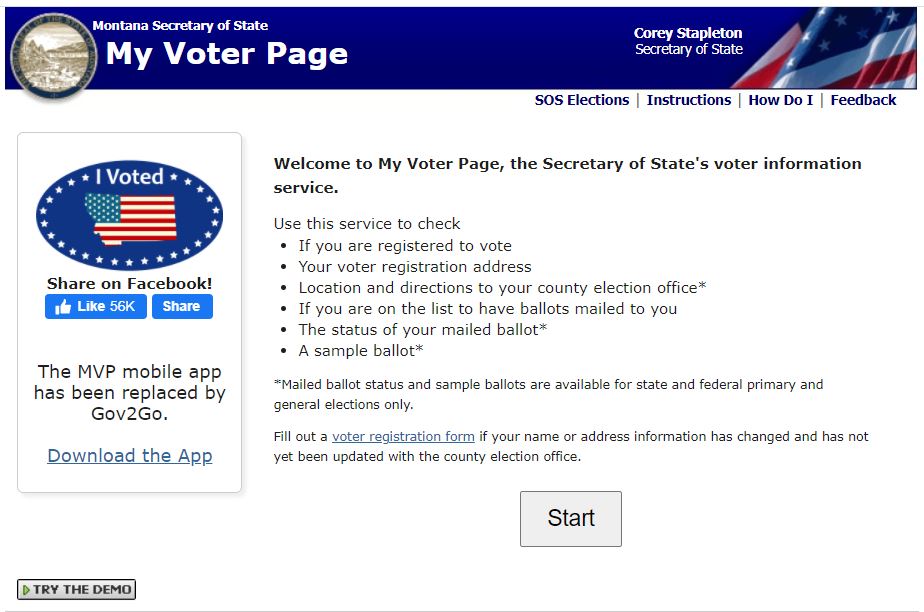Click the Welcome to My Voter Page heading

pos(567,176)
